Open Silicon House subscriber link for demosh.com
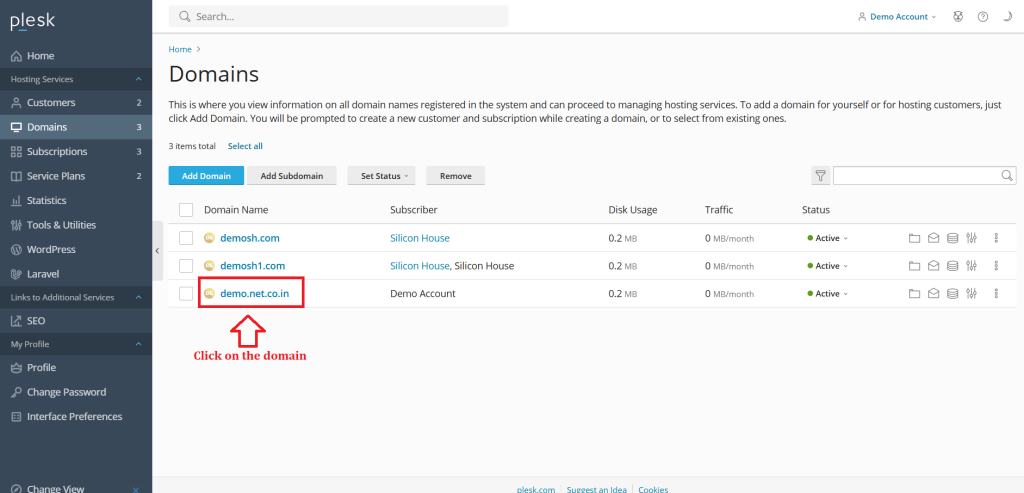This screenshot has width=1024, height=493. pos(420,238)
